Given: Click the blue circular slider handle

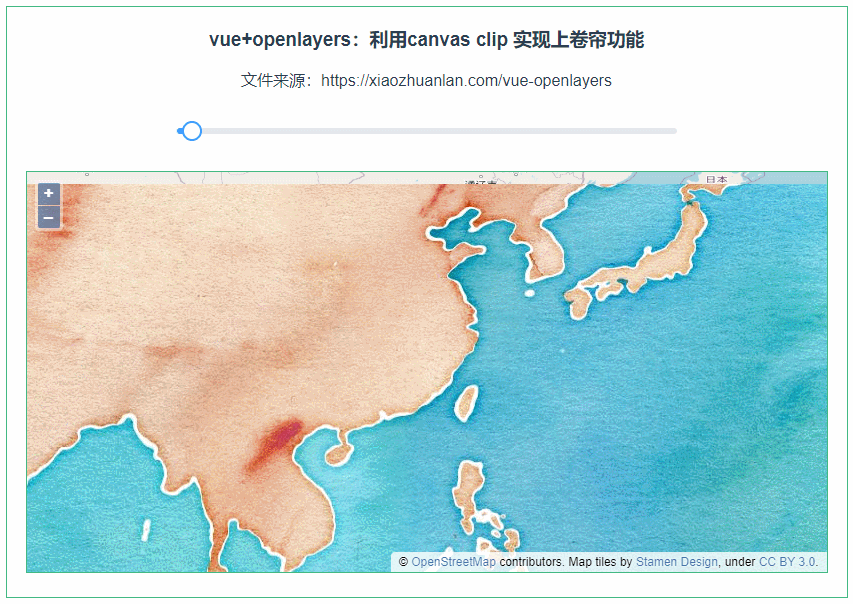Looking at the screenshot, I should pyautogui.click(x=191, y=131).
